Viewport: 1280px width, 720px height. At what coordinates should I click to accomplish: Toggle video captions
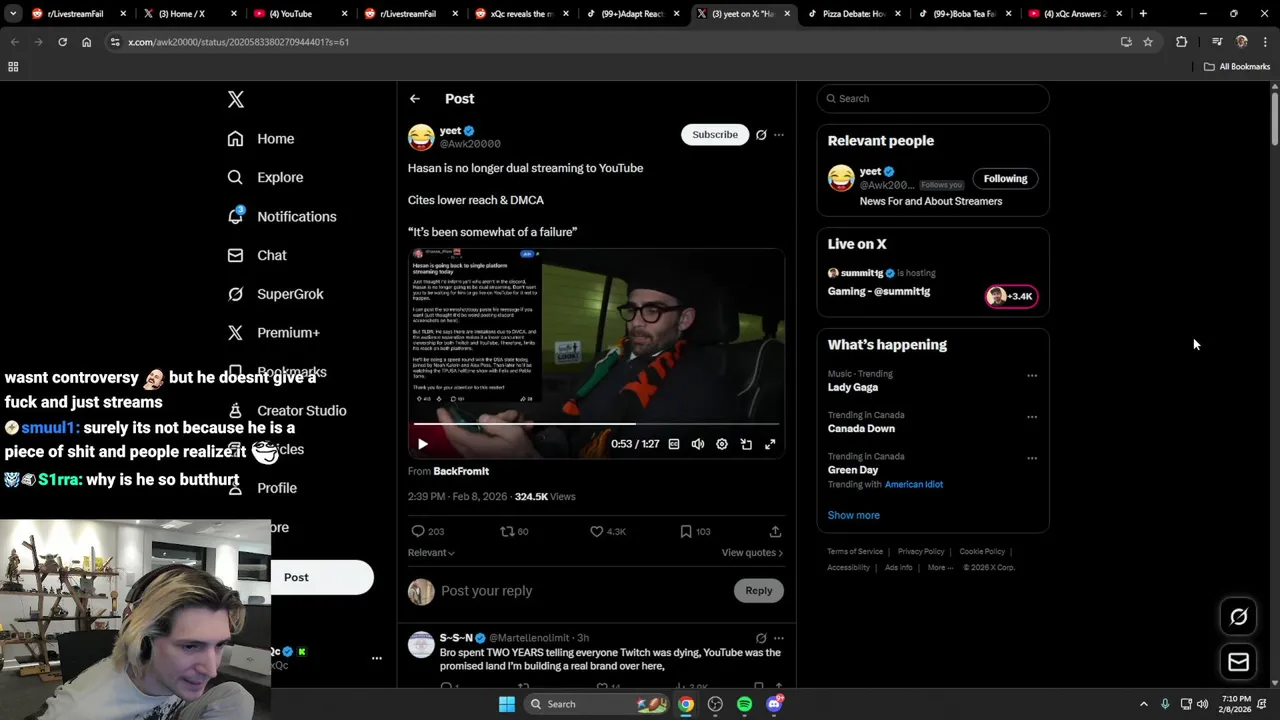coord(674,444)
